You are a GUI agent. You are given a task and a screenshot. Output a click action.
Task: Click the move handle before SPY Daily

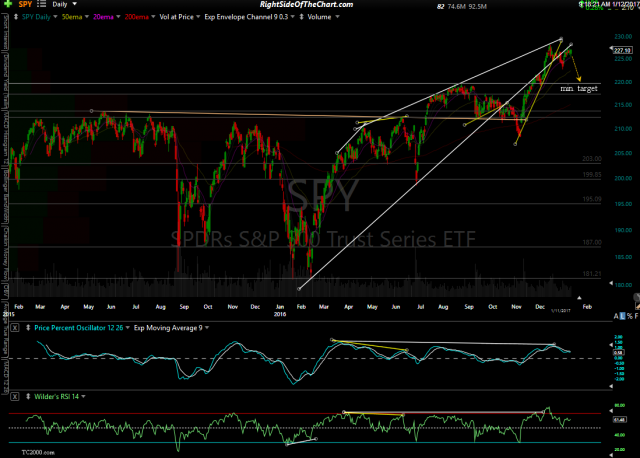(16, 17)
